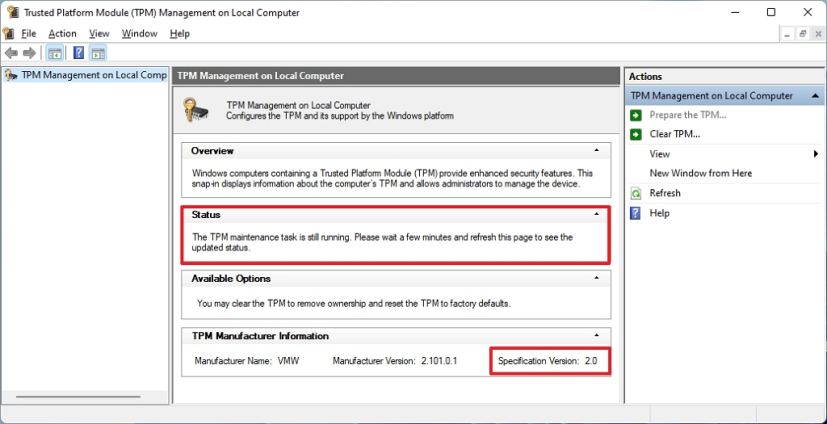827x424 pixels.
Task: Open the Window menu
Action: [139, 33]
